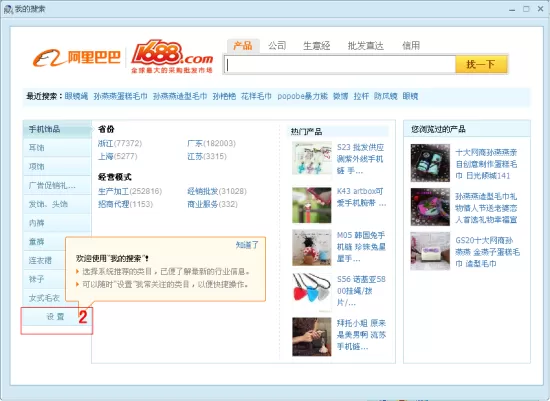Open recent search 眼镜 at list end
This screenshot has width=550, height=401.
coord(410,96)
